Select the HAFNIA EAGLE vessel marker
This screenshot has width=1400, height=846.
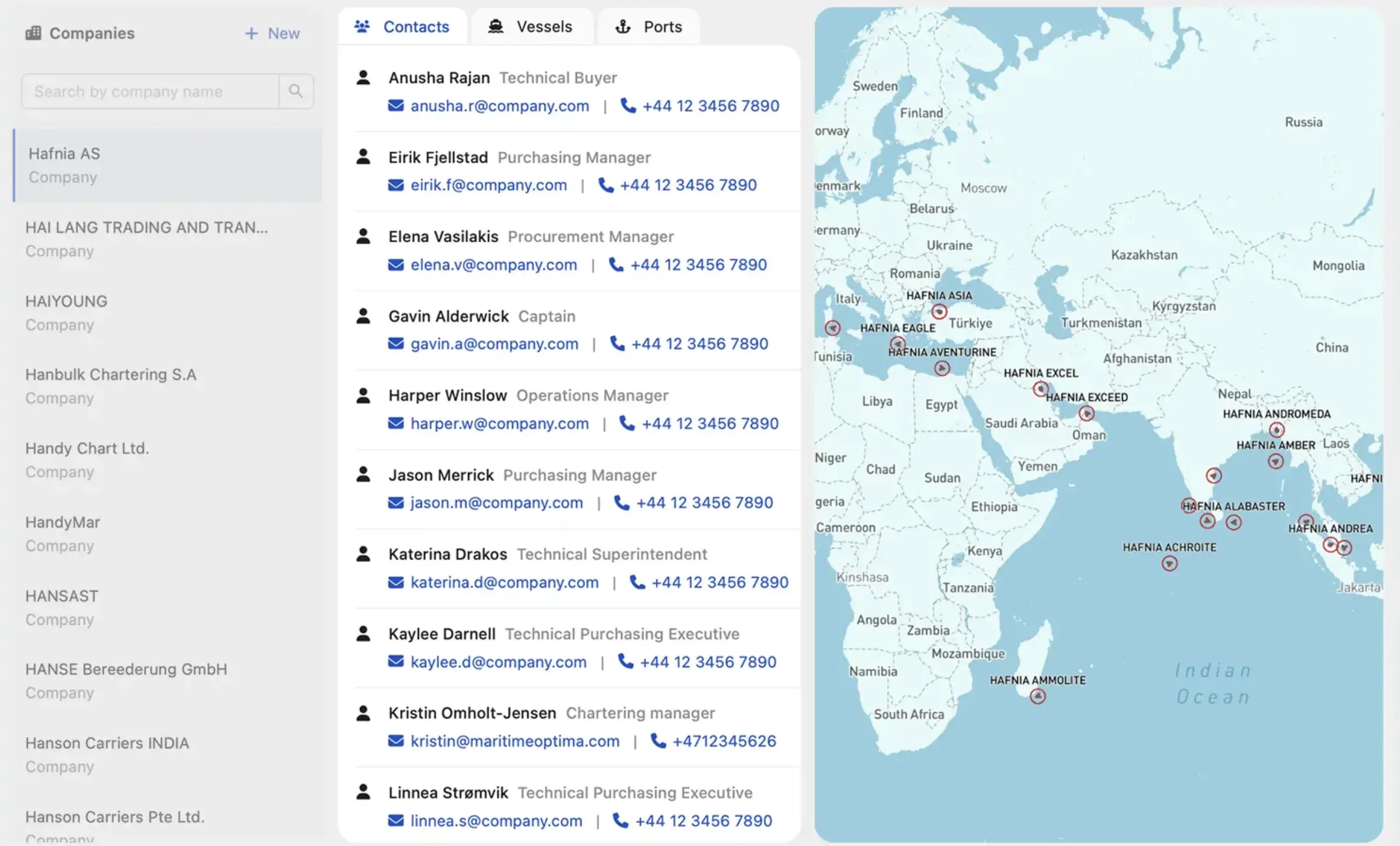(898, 343)
